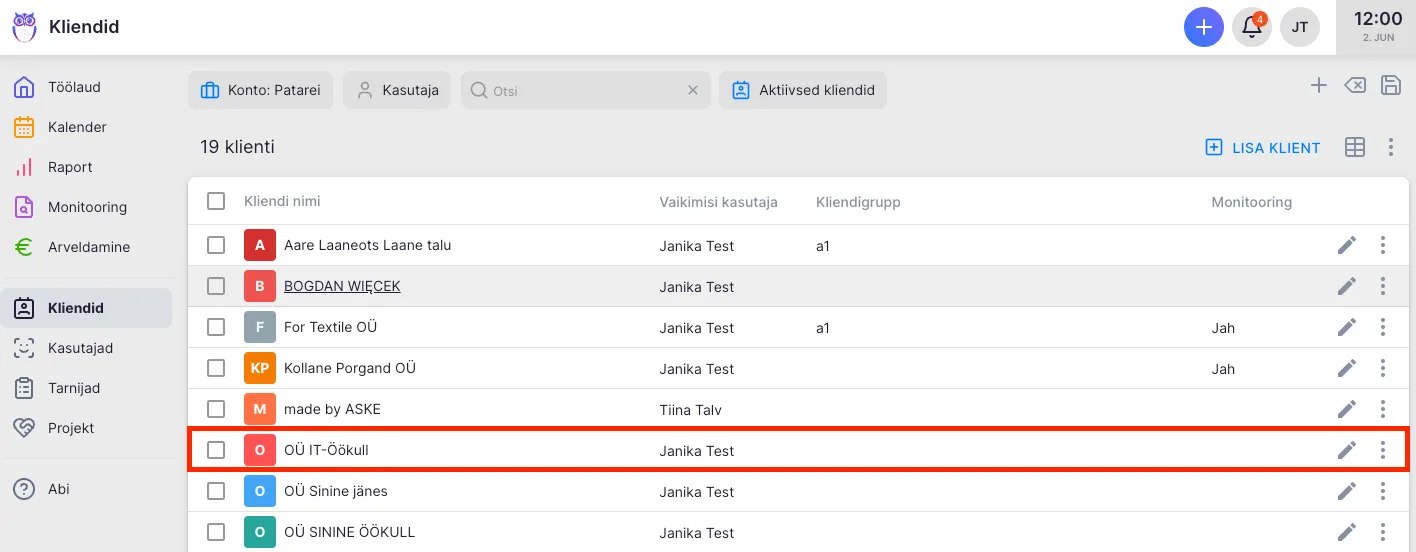Clear search field with the X icon
Screen dimensions: 1416x552
pos(692,90)
